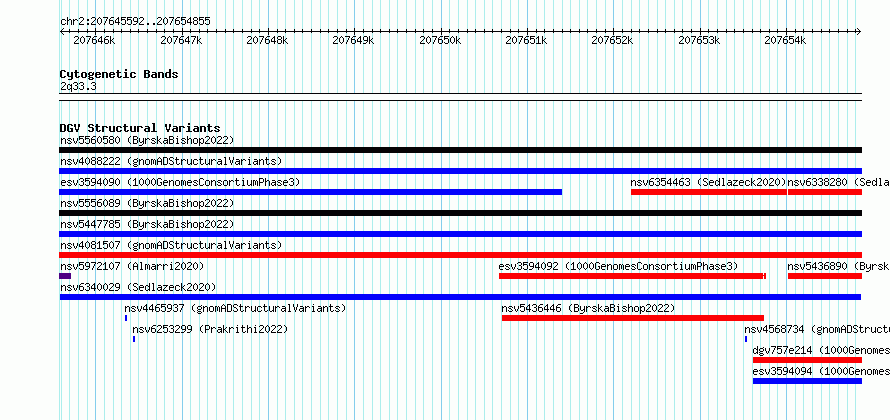Select the red bar under nsv5436890
Viewport: 890px width, 420px height.
click(825, 276)
